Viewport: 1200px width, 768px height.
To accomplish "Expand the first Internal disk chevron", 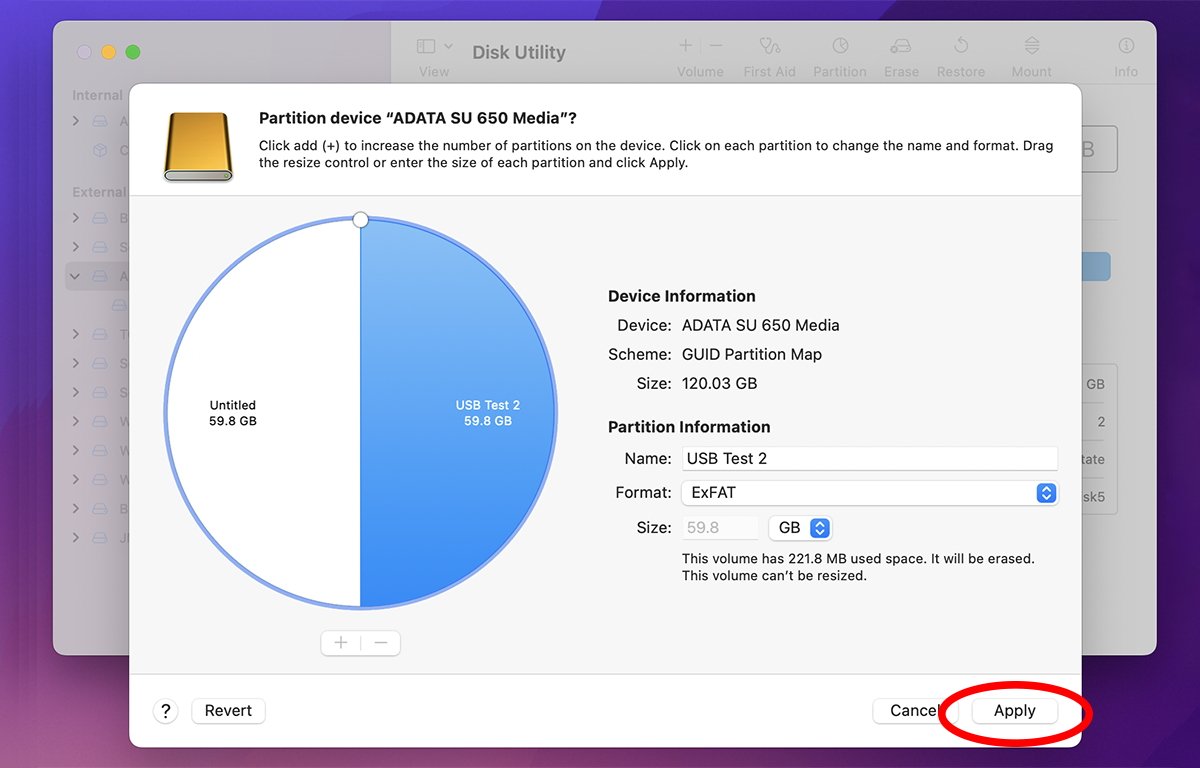I will click(76, 121).
